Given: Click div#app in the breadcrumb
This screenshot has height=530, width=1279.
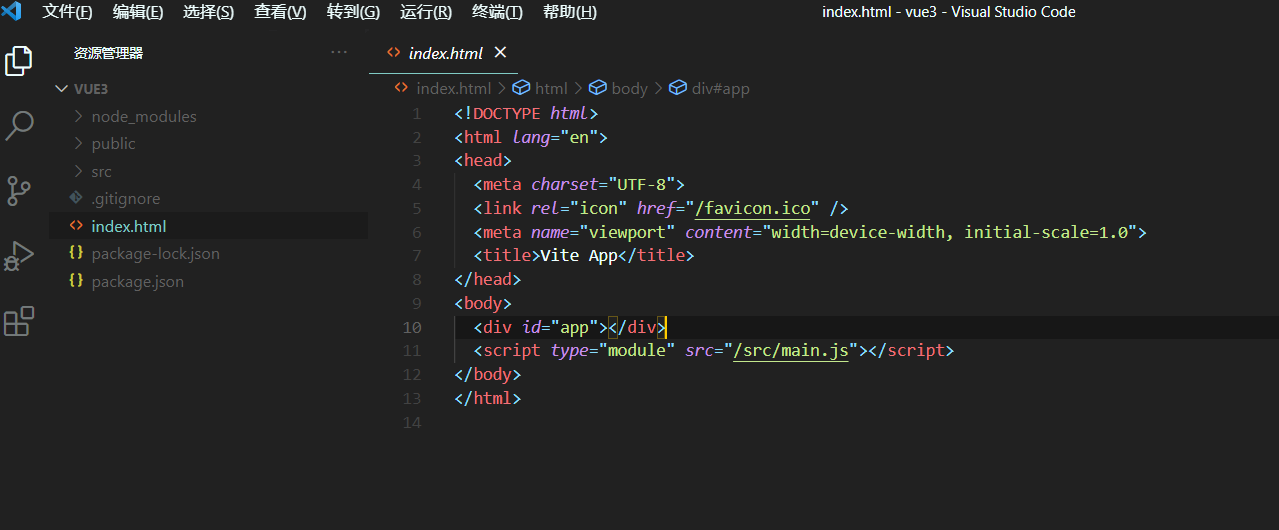Looking at the screenshot, I should (720, 88).
